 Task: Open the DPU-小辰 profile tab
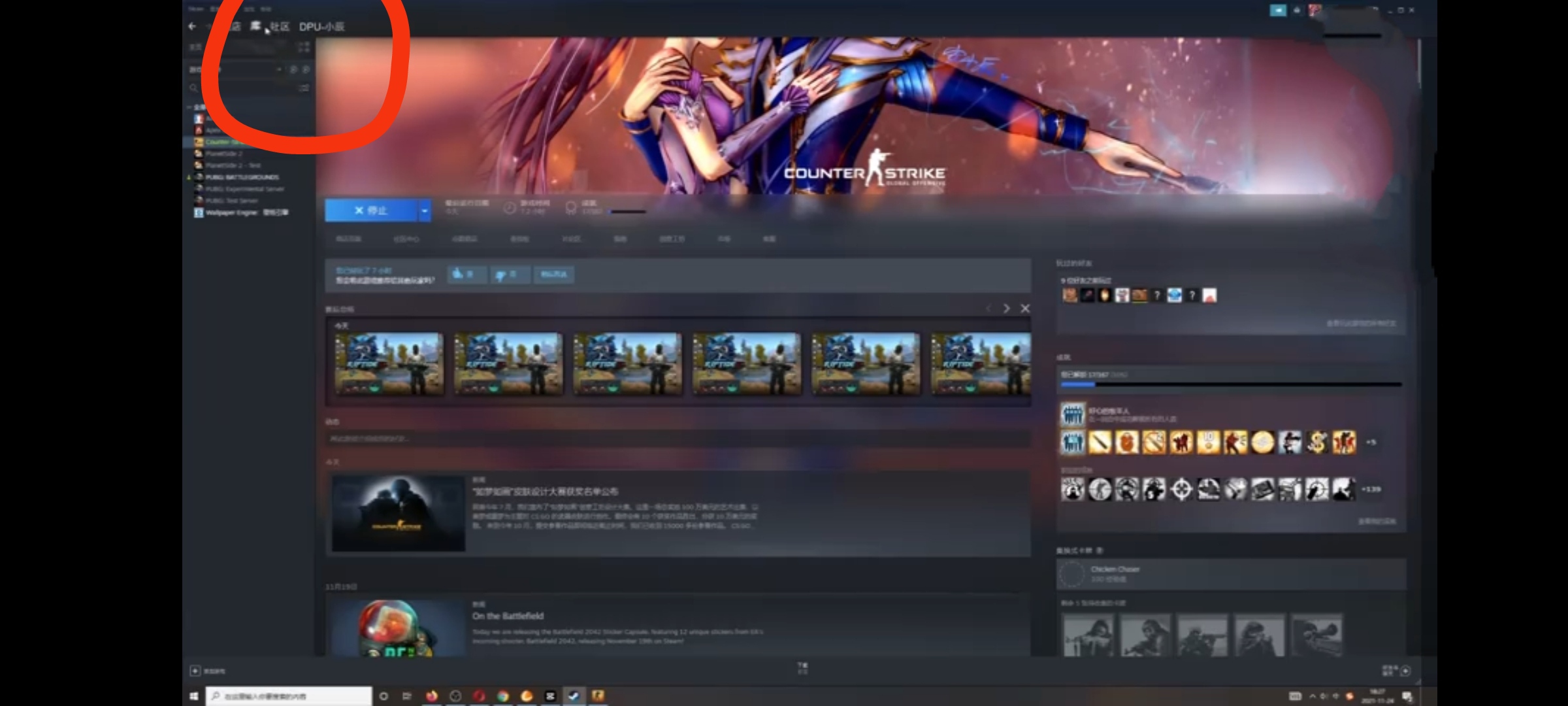coord(321,26)
